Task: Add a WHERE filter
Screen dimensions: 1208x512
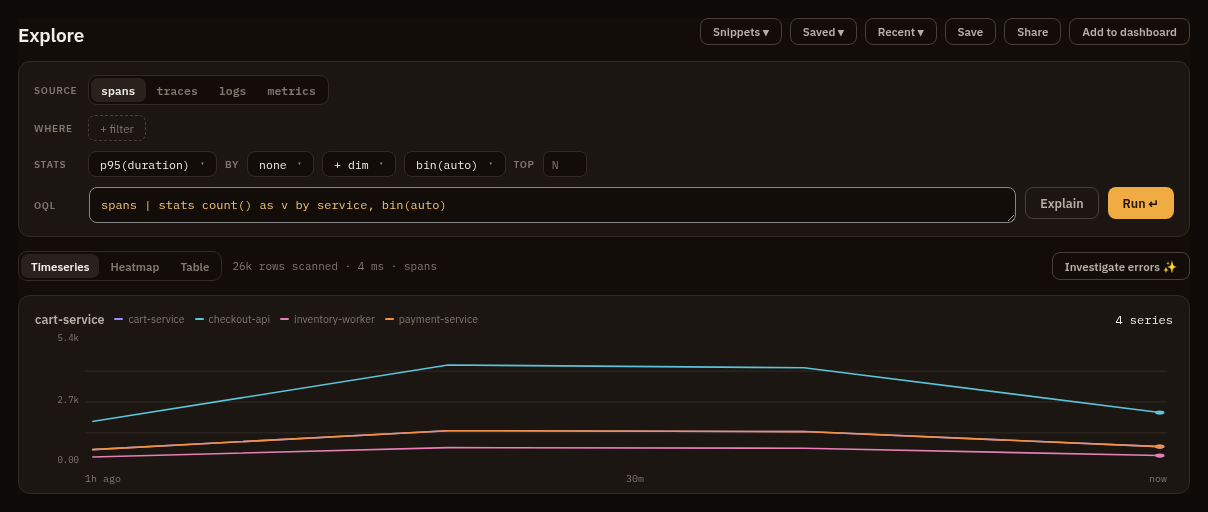Action: [117, 128]
